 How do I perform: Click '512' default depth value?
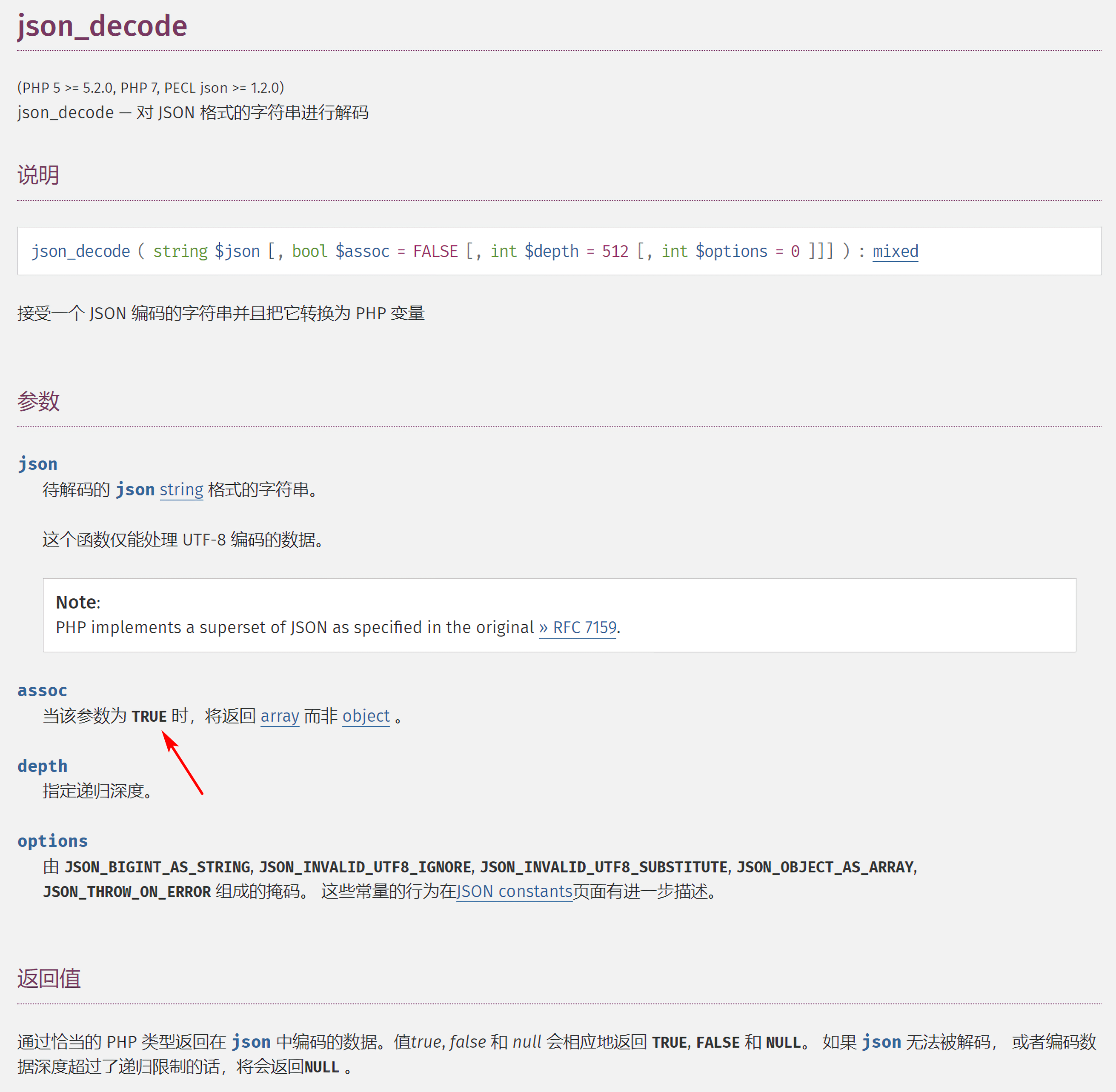[x=615, y=251]
